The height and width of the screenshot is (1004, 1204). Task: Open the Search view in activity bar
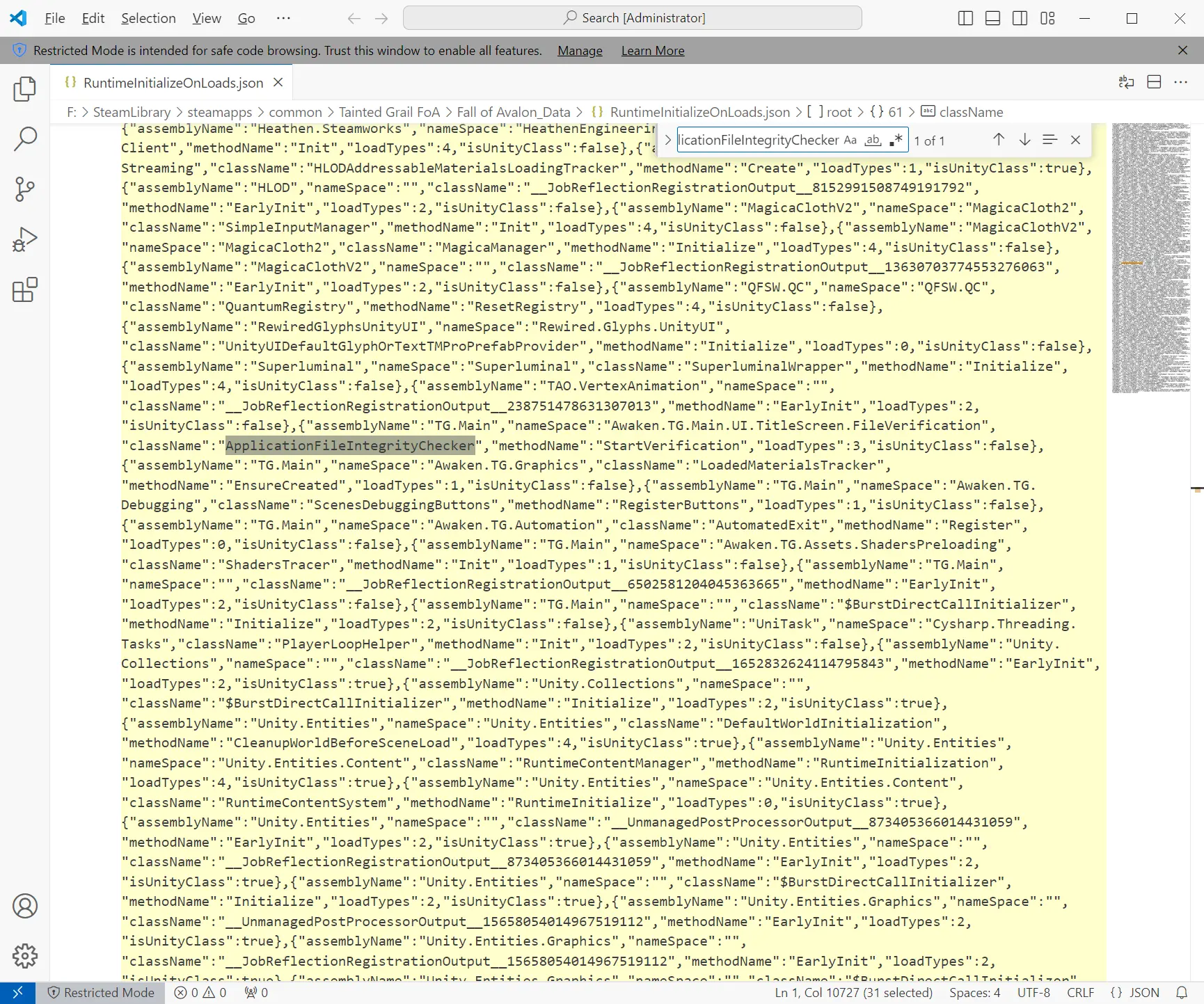25,139
